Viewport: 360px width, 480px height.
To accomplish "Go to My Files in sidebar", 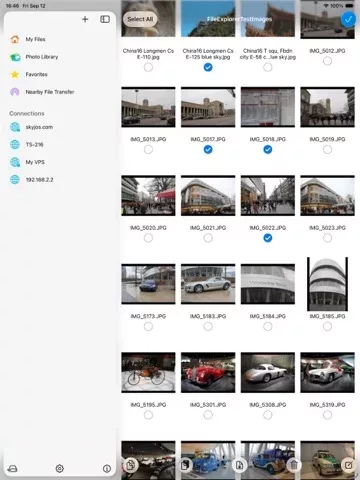I will [35, 39].
